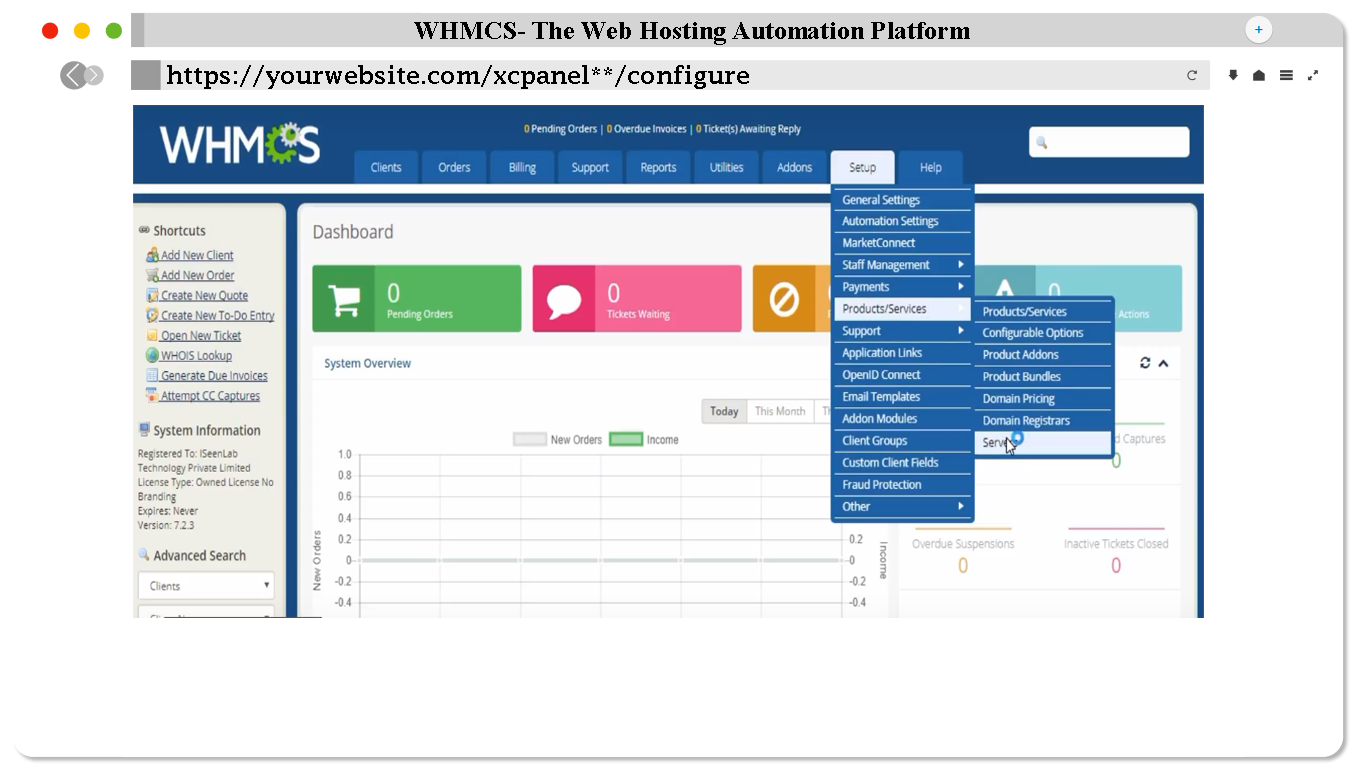Click the WHMCS logo

[240, 144]
